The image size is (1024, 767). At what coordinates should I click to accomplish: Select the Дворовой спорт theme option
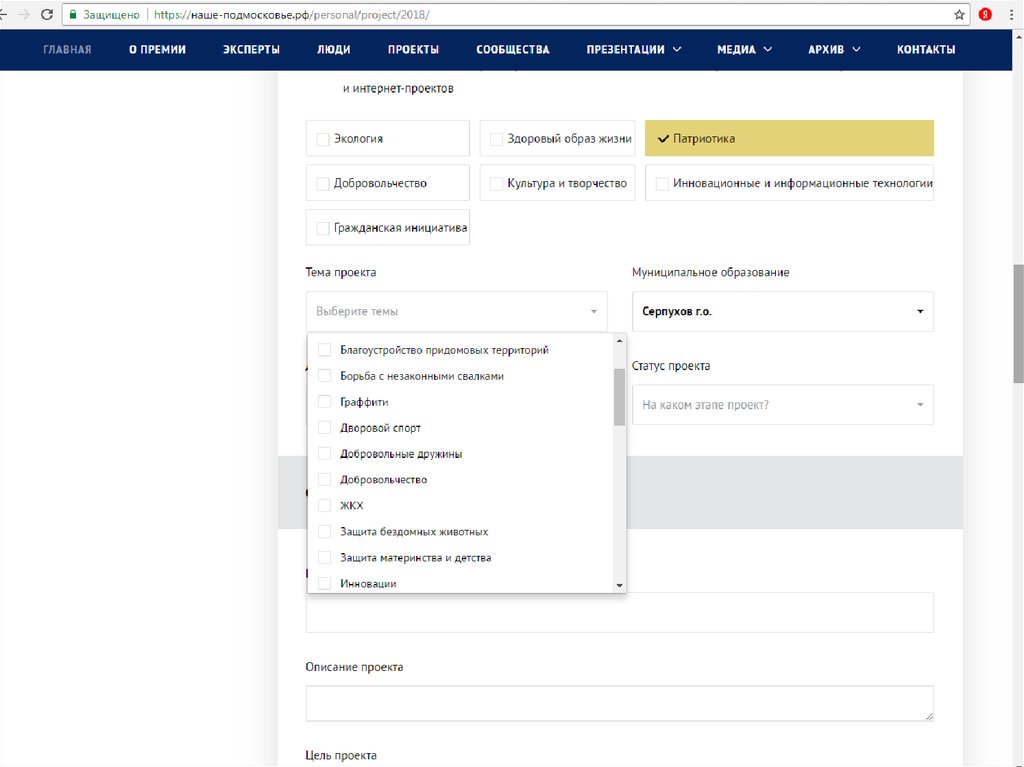[x=380, y=428]
